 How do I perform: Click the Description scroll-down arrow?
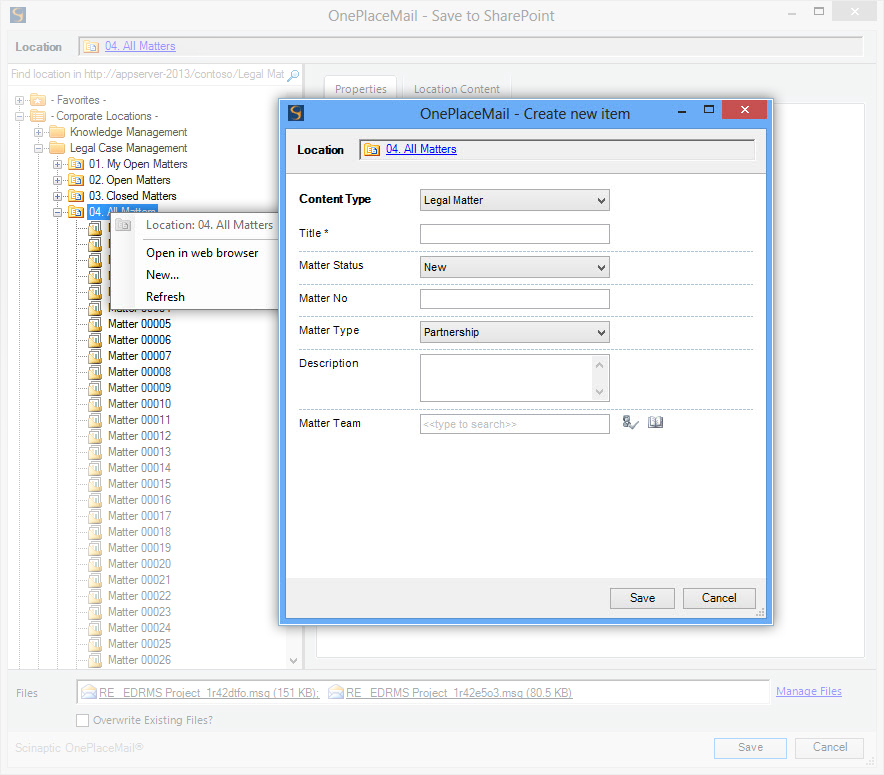[x=599, y=391]
